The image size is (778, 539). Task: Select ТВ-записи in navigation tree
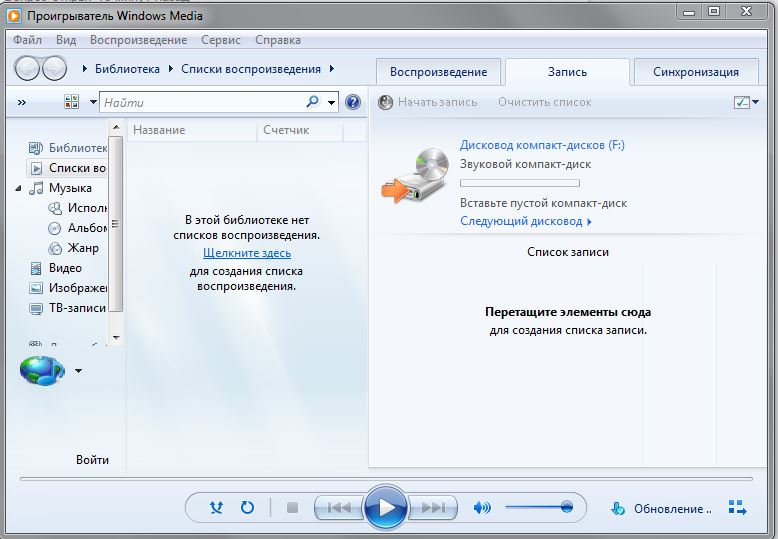point(68,308)
